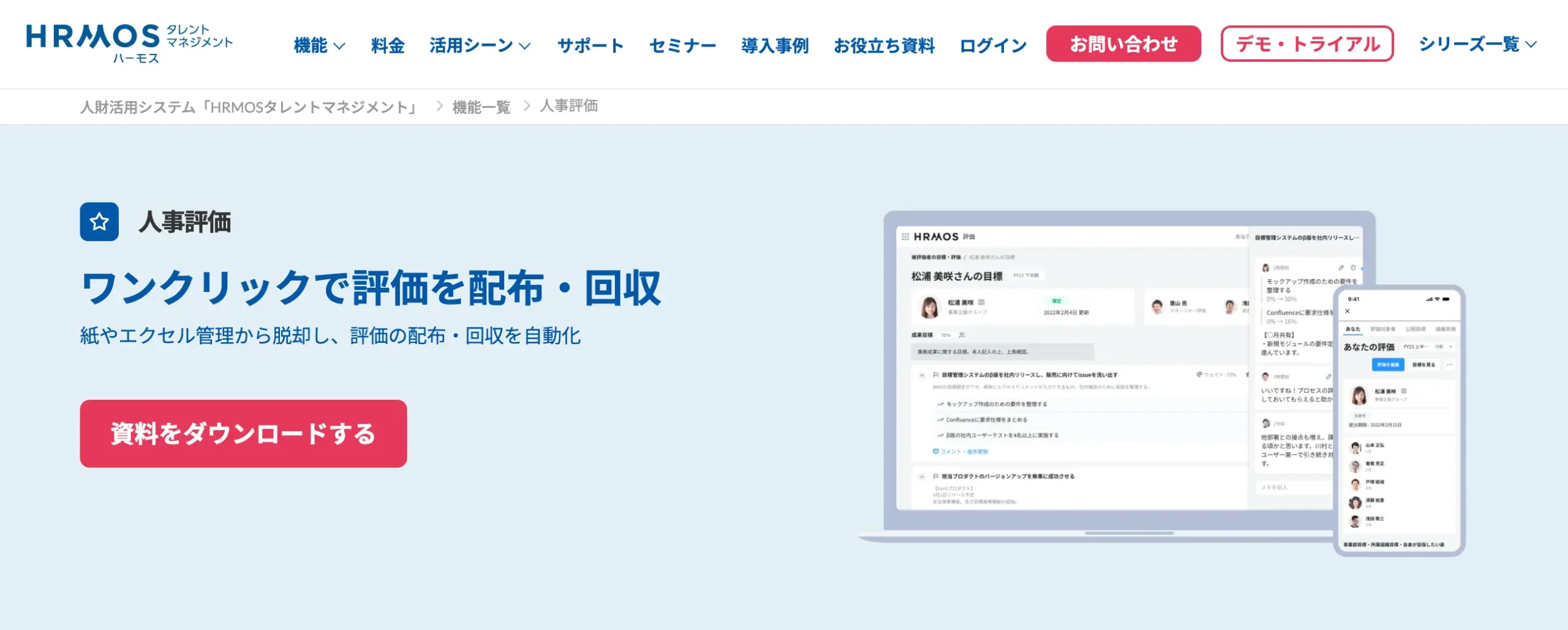Select the あなた tab on the mobile screen

tap(1353, 329)
